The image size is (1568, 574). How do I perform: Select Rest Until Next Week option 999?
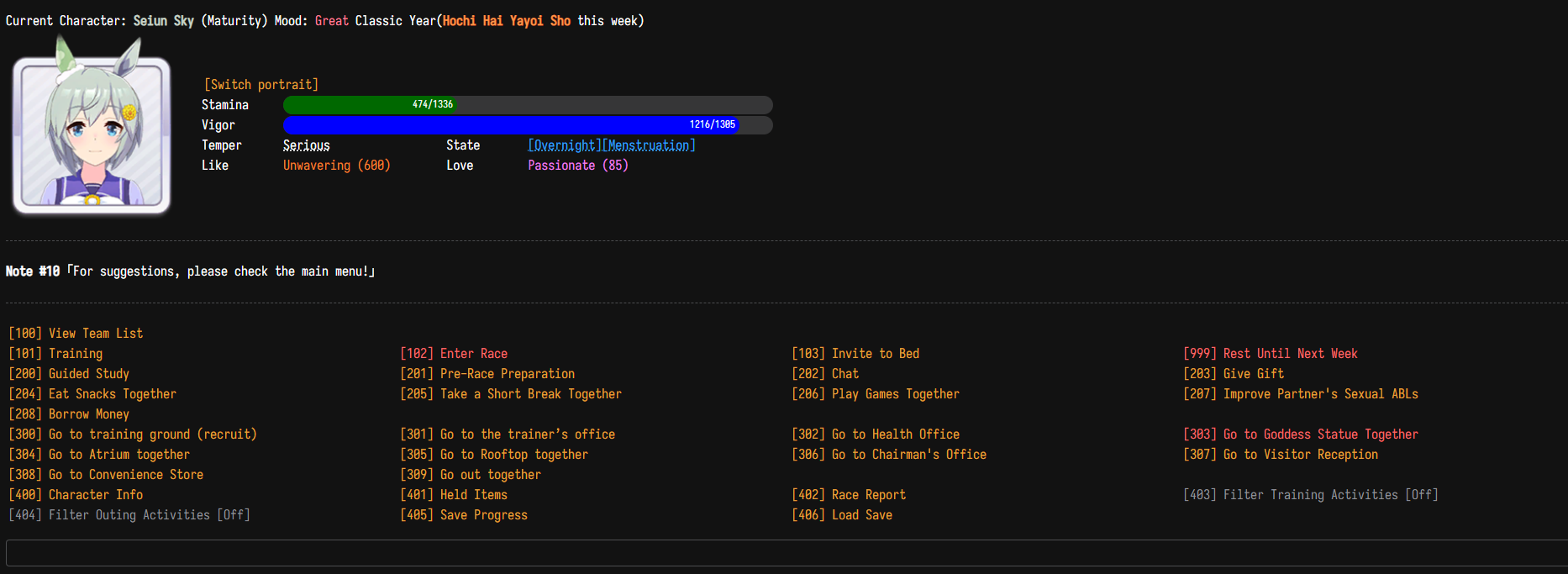pos(1271,354)
